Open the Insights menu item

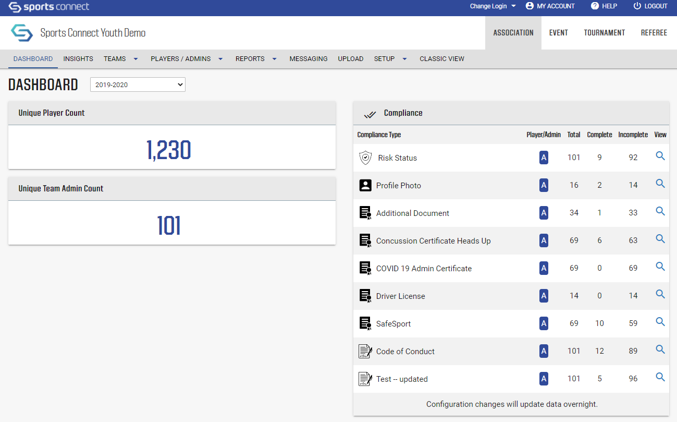(78, 59)
